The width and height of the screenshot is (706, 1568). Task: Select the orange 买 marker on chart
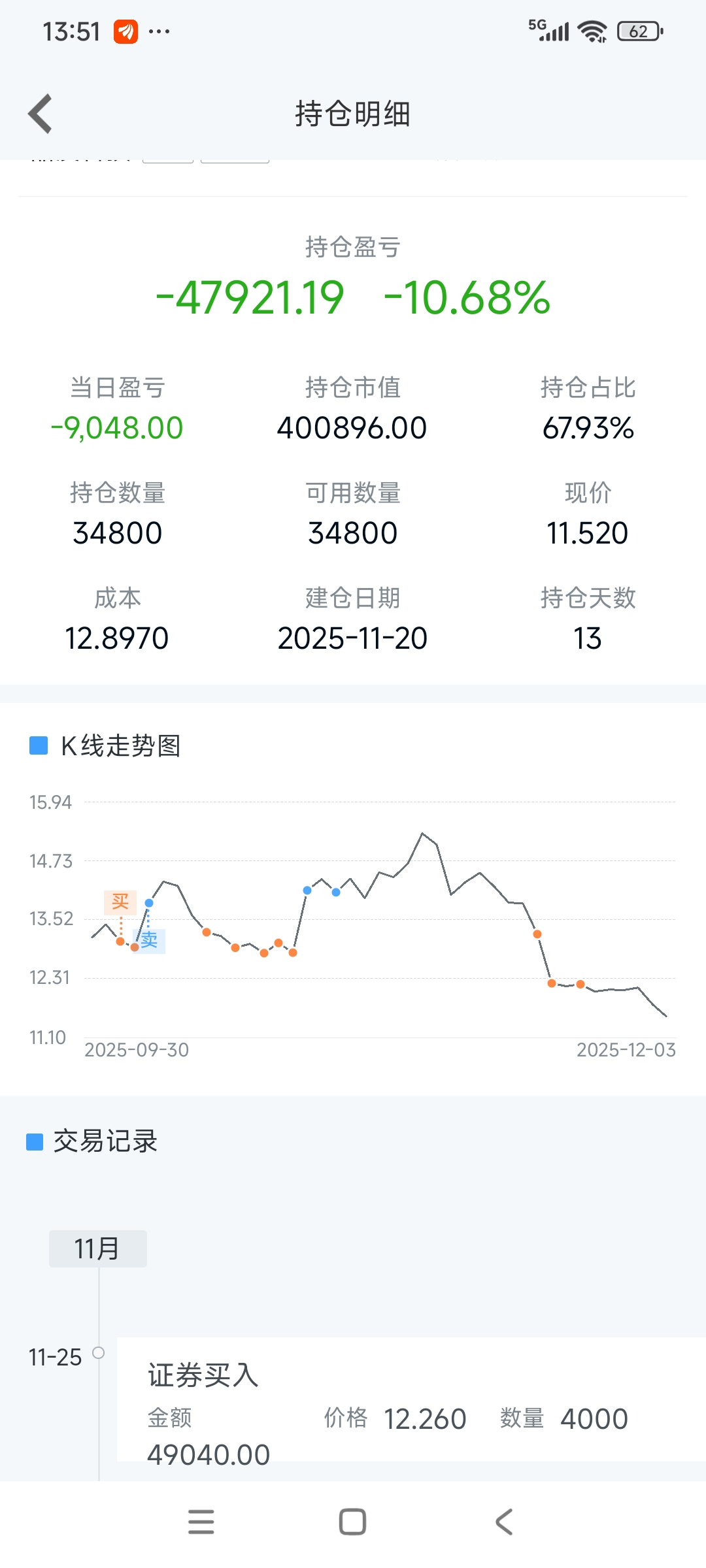(120, 902)
